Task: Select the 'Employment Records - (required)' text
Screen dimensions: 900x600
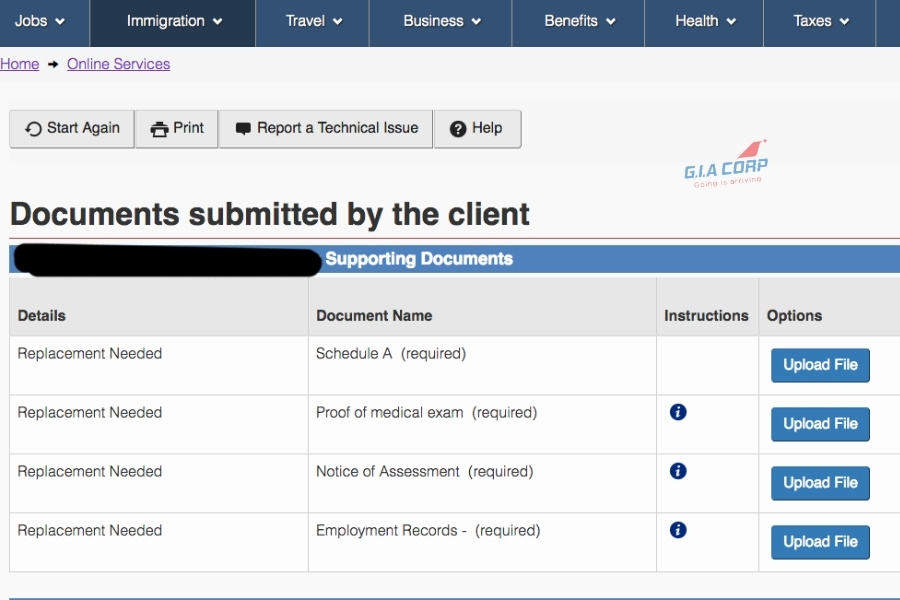Action: click(428, 531)
